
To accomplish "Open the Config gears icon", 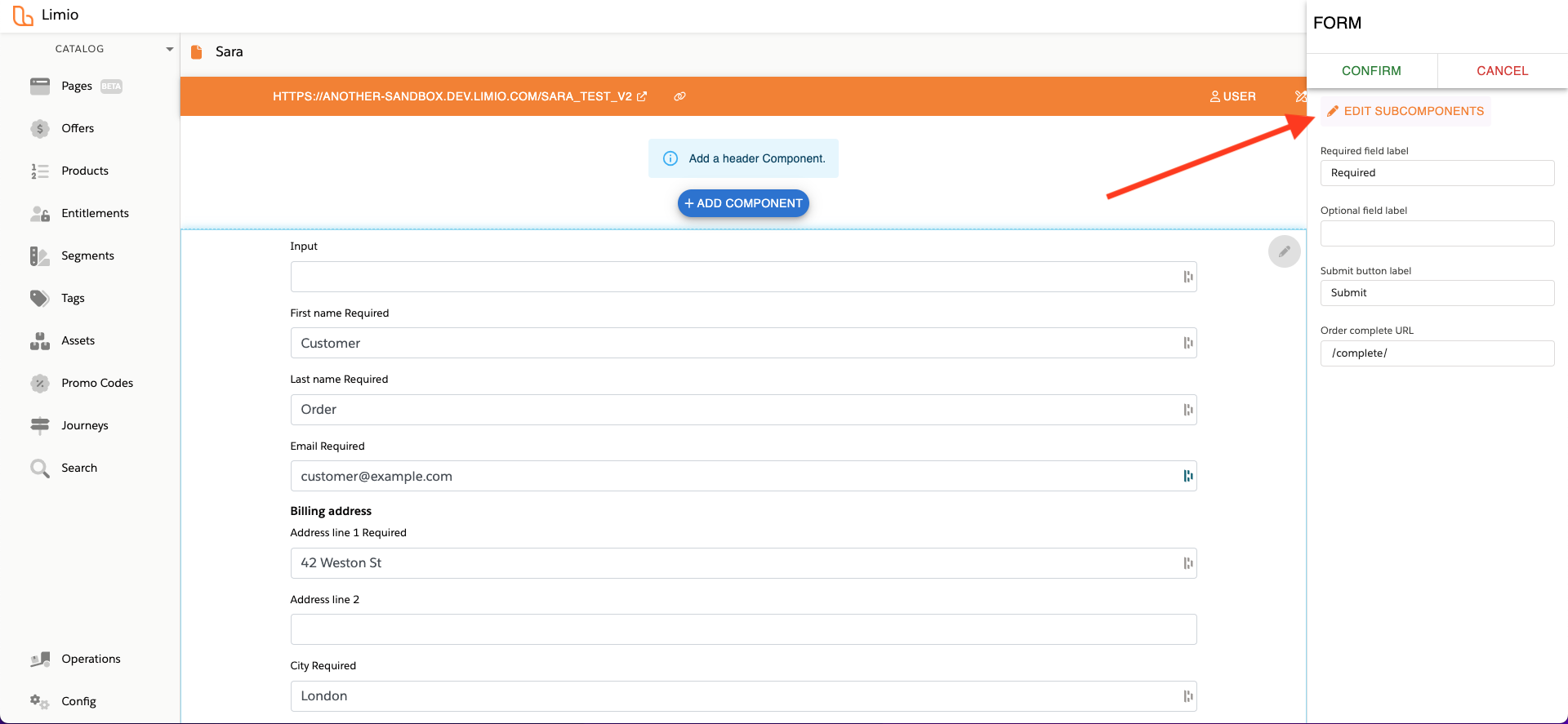I will 40,701.
